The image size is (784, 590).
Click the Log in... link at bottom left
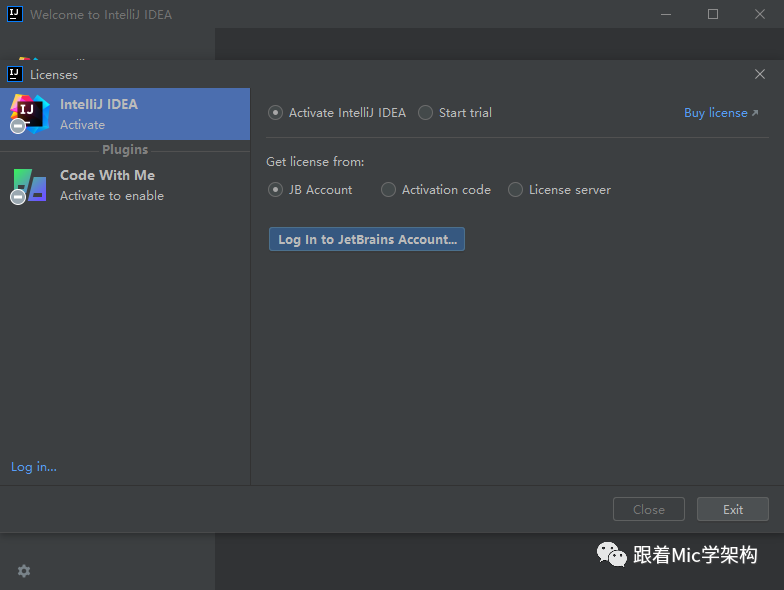tap(34, 467)
